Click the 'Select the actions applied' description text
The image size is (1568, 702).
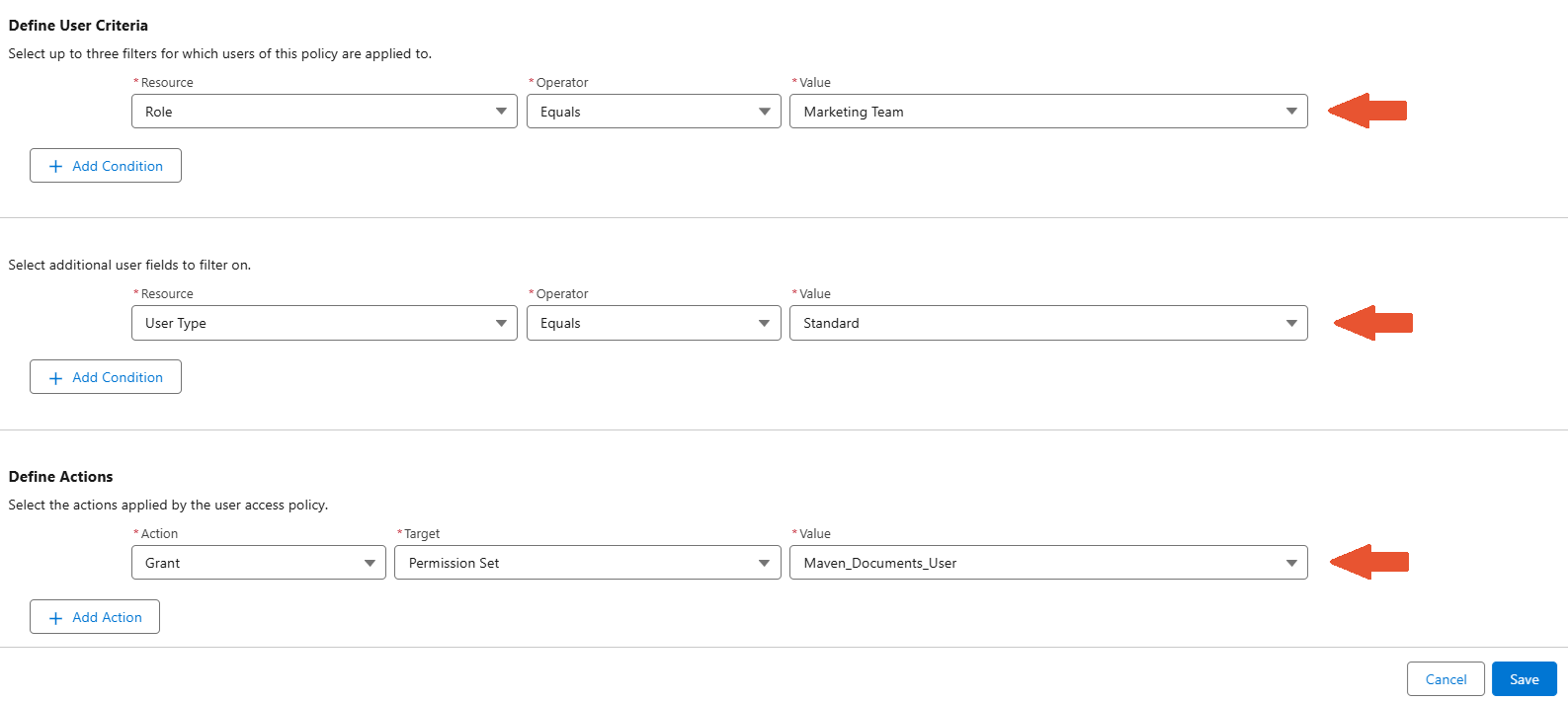[x=168, y=505]
